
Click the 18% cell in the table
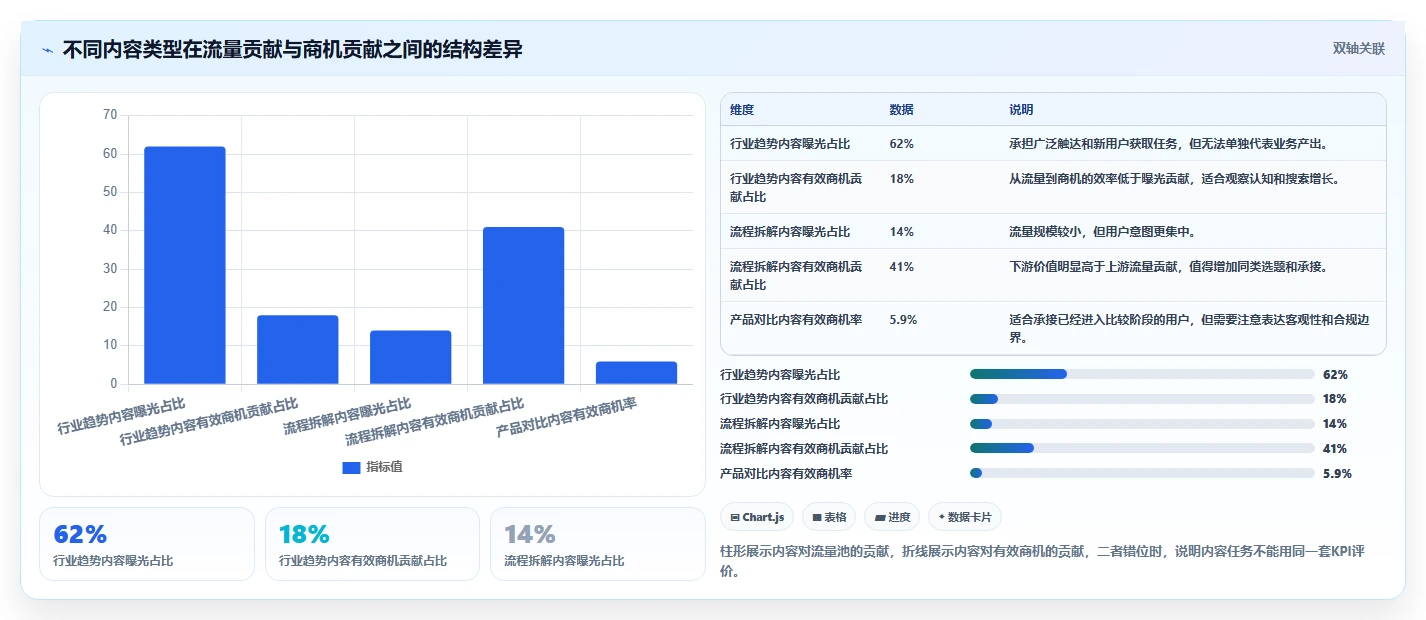click(901, 179)
